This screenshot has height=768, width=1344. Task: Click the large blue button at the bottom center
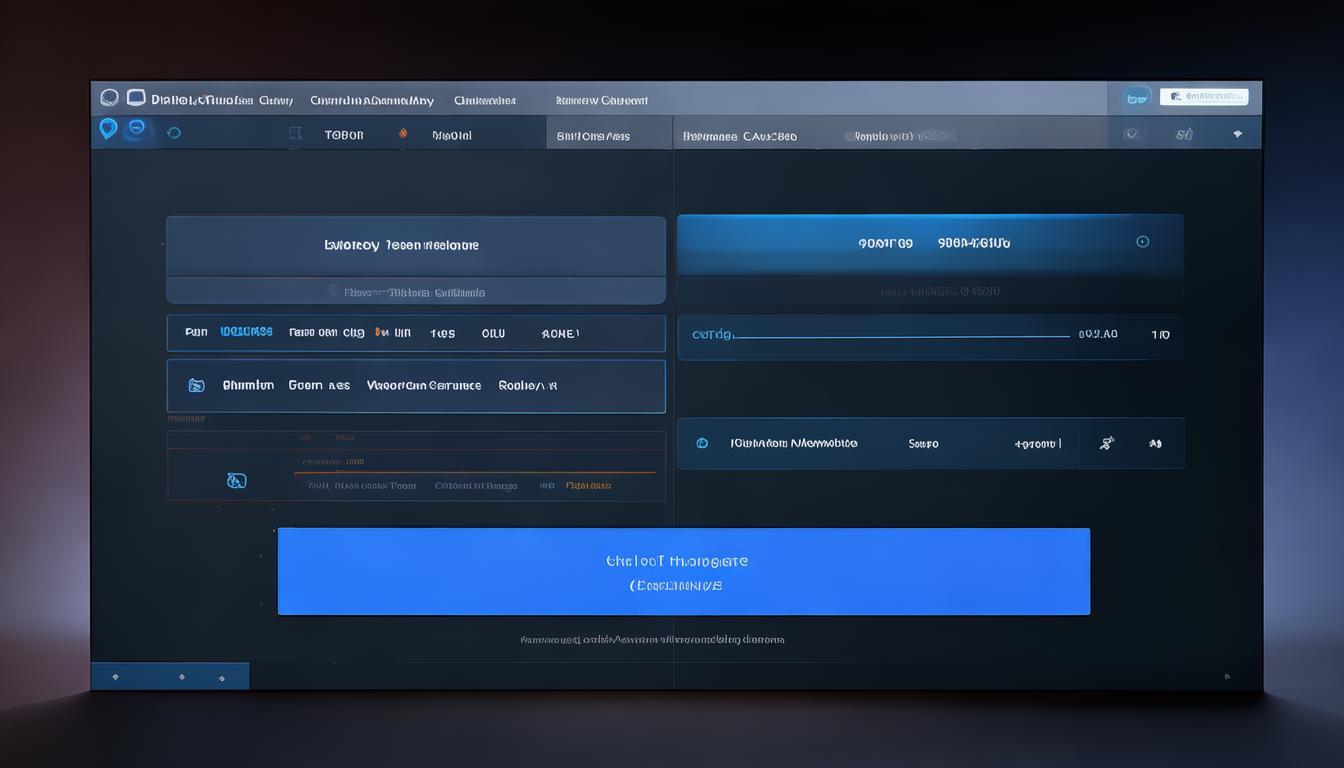tap(683, 571)
